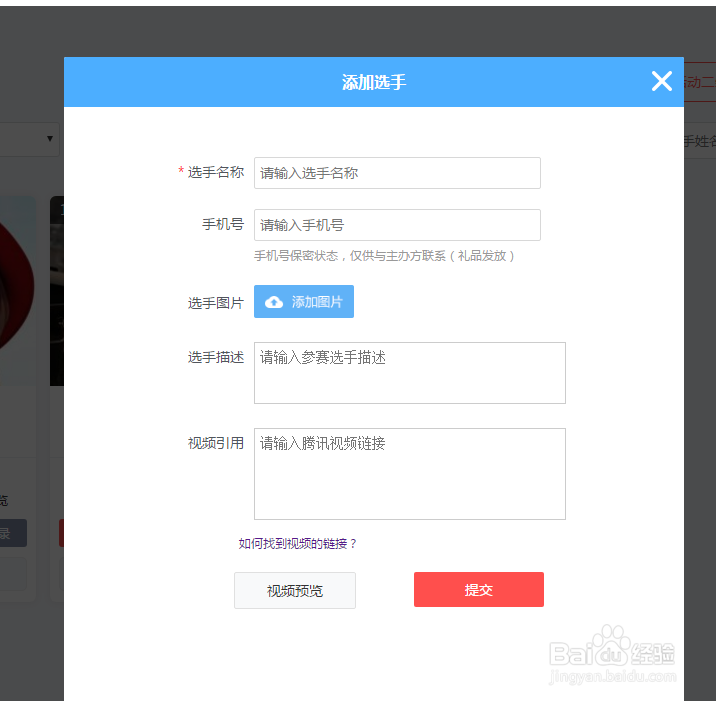Click the cloud upload icon

coord(274,302)
